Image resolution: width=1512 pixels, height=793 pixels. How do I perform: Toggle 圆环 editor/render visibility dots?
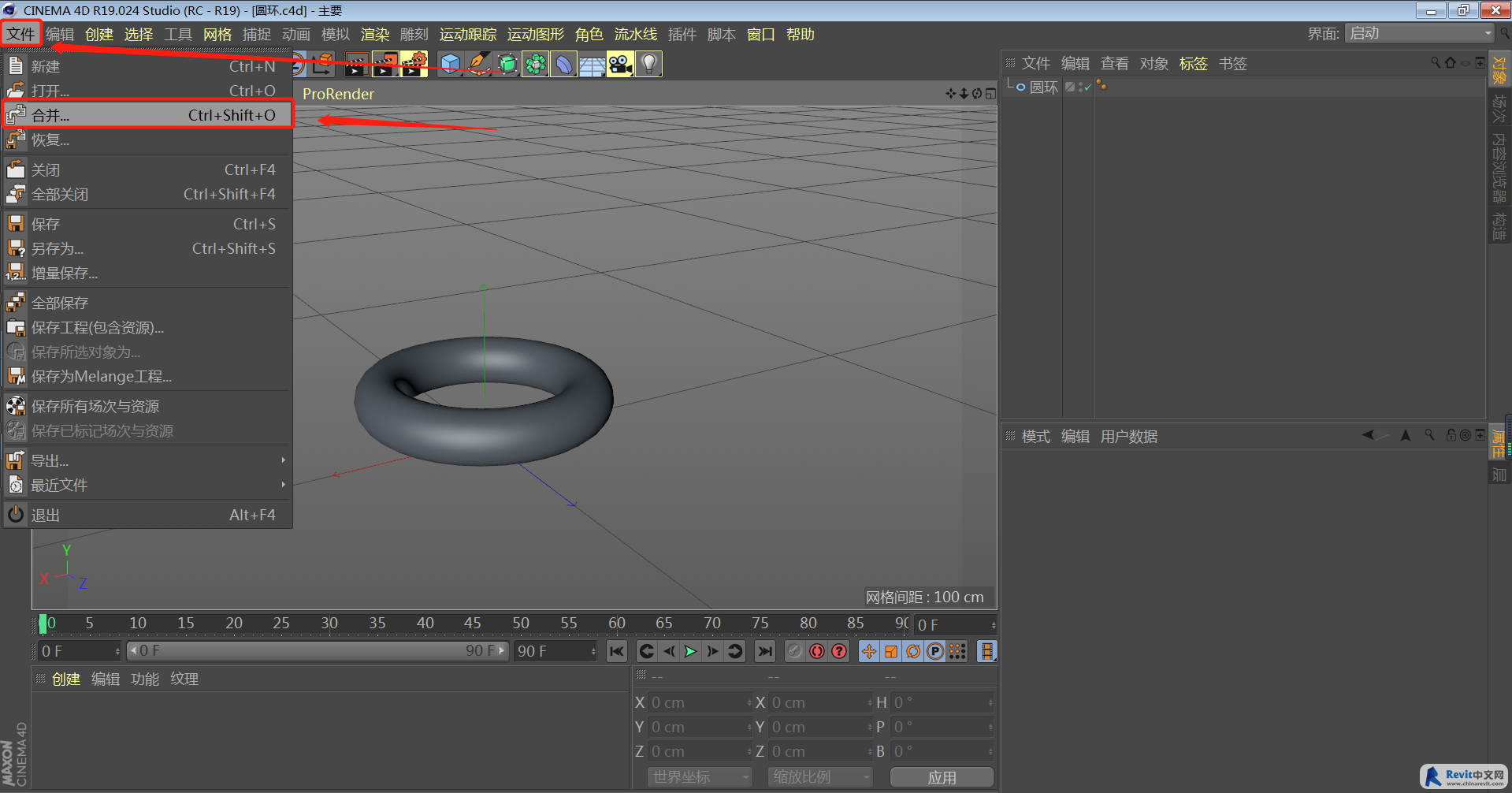pyautogui.click(x=1082, y=87)
